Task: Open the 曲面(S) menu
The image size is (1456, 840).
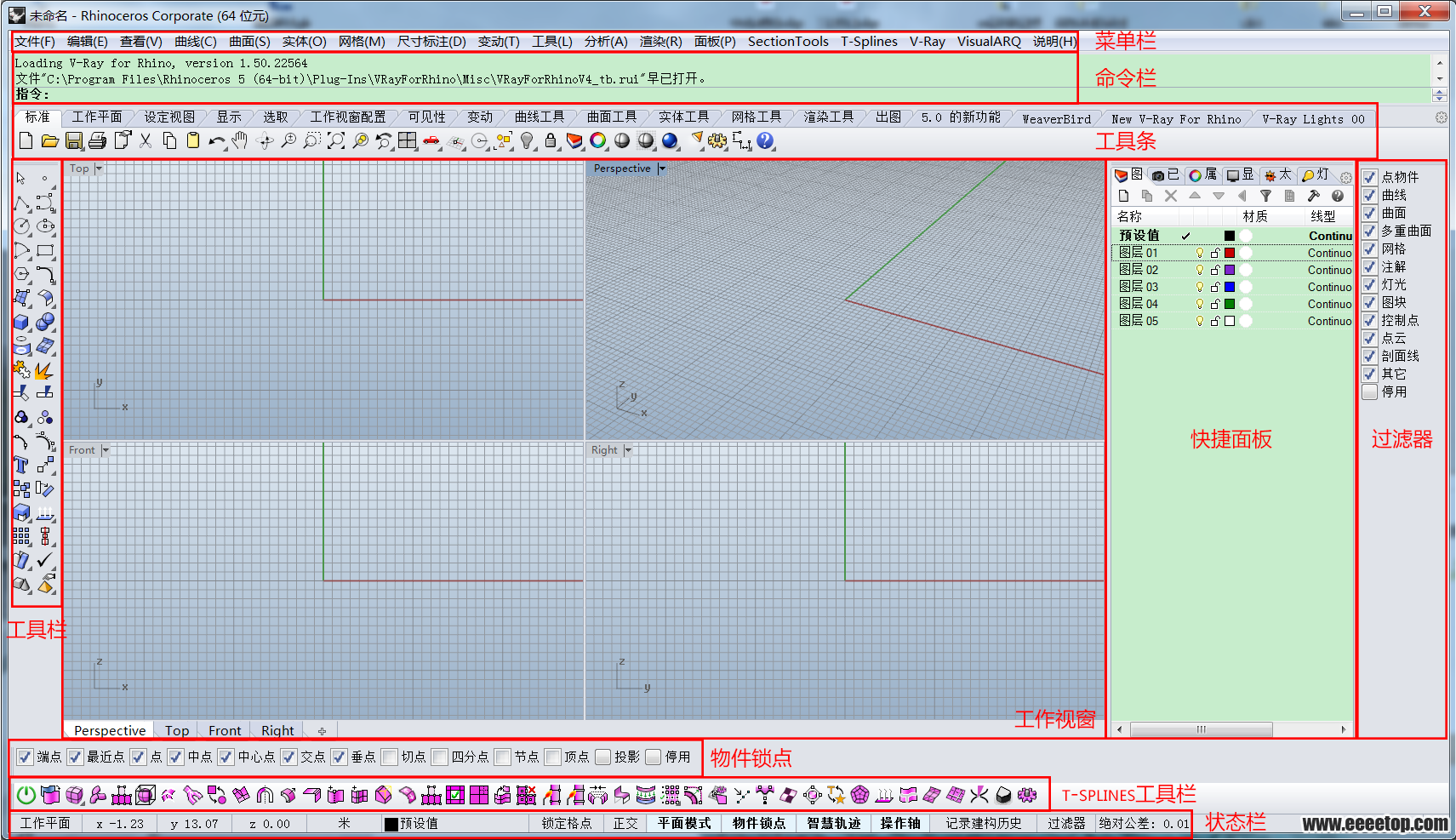Action: 249,42
